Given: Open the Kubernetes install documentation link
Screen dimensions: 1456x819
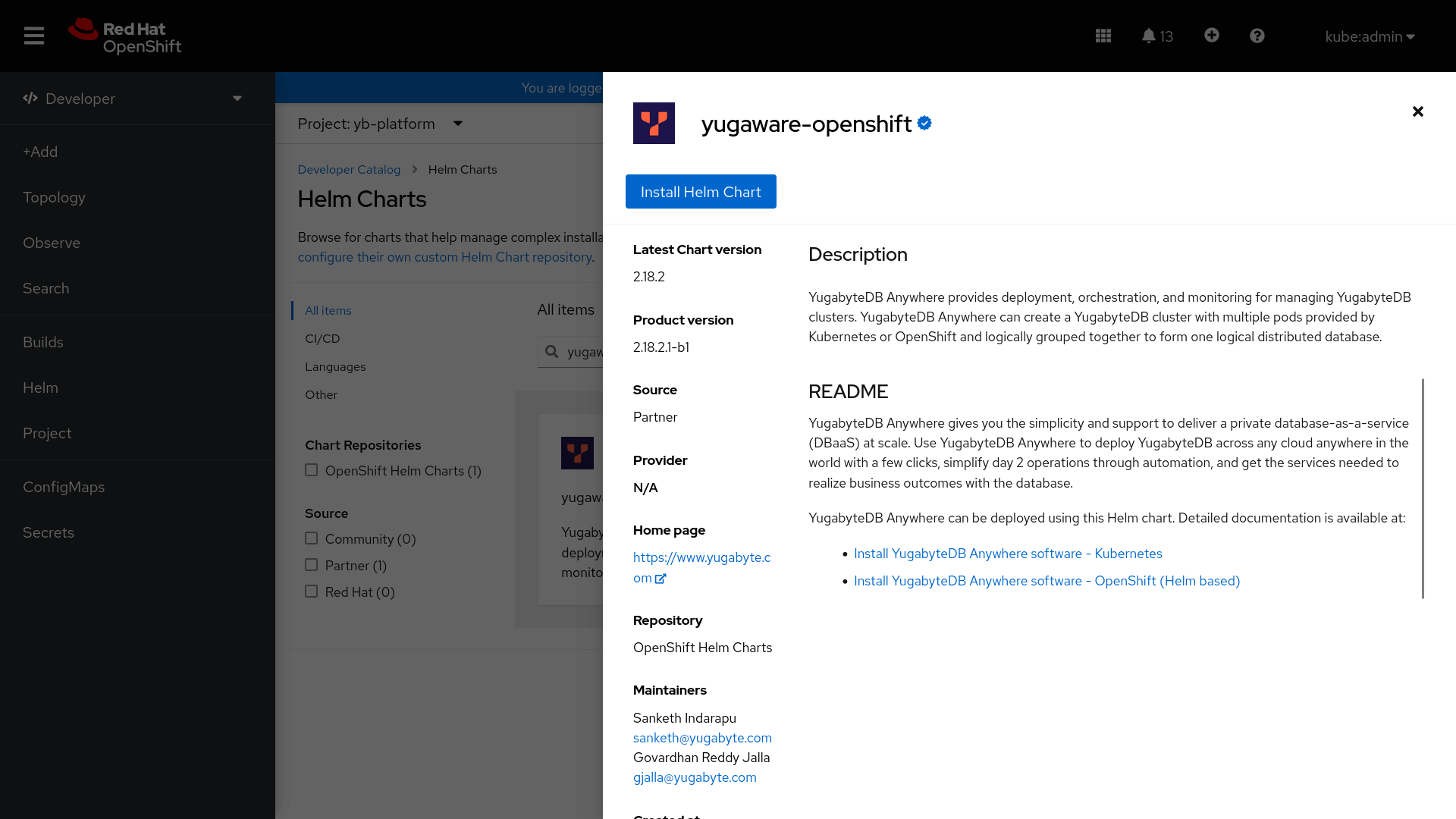Looking at the screenshot, I should (x=1008, y=554).
